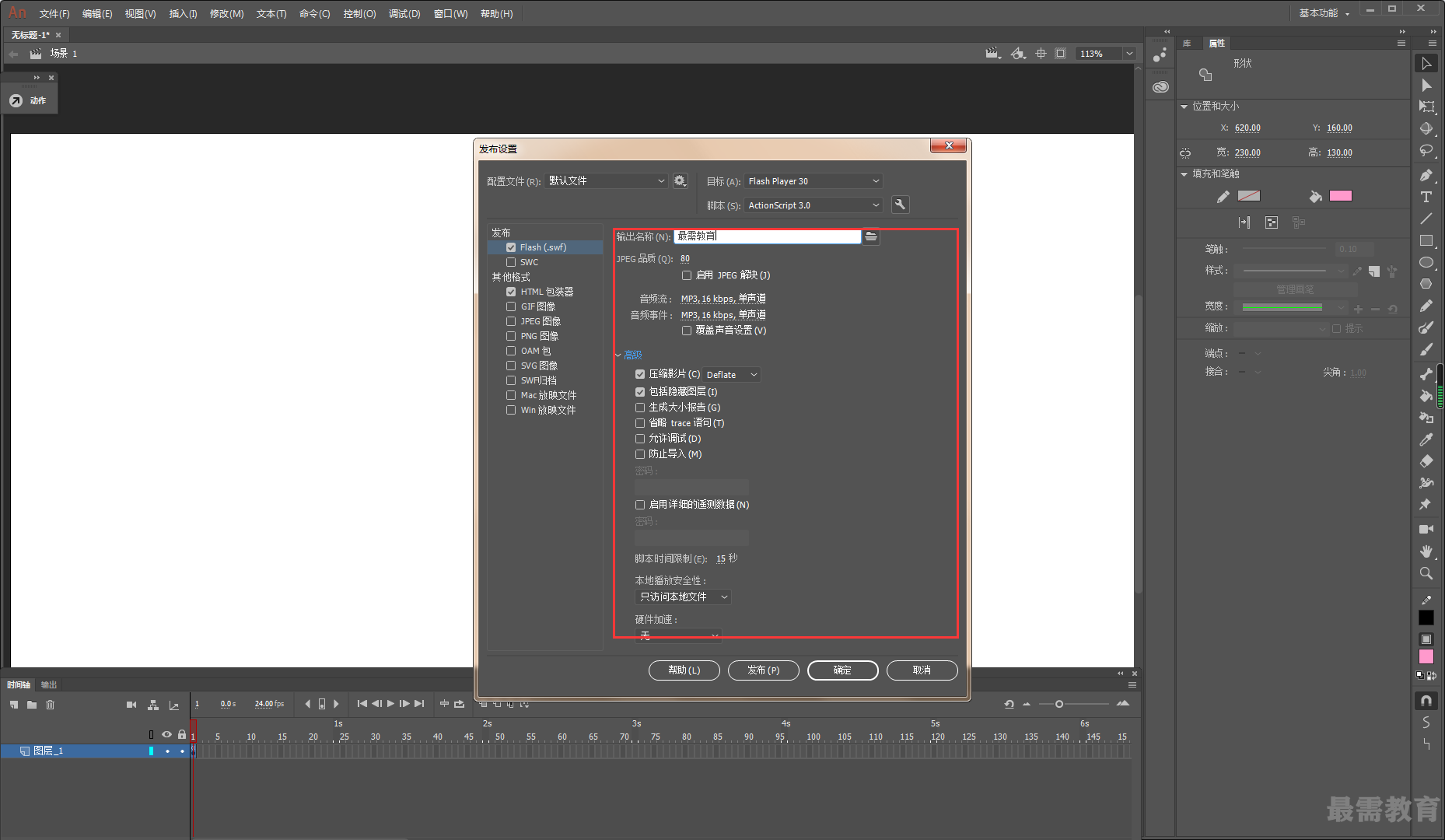
Task: Click the 输出名称 input field
Action: [x=767, y=236]
